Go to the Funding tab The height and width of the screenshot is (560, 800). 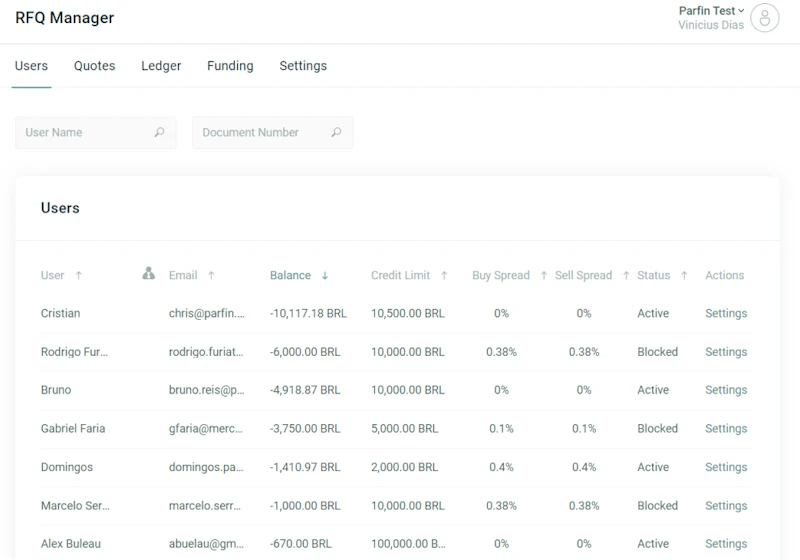230,66
